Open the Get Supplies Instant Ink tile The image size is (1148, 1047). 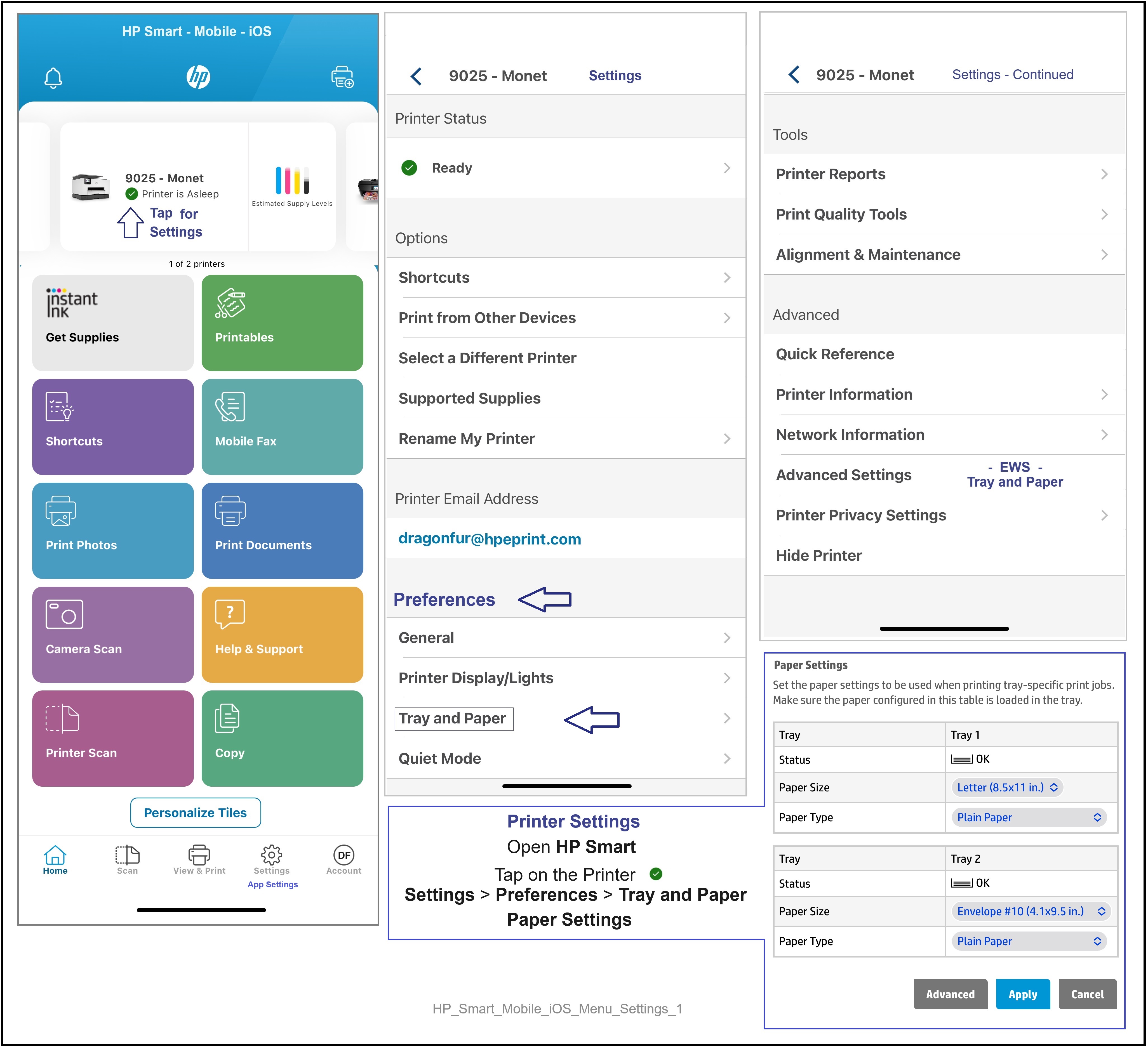(113, 323)
